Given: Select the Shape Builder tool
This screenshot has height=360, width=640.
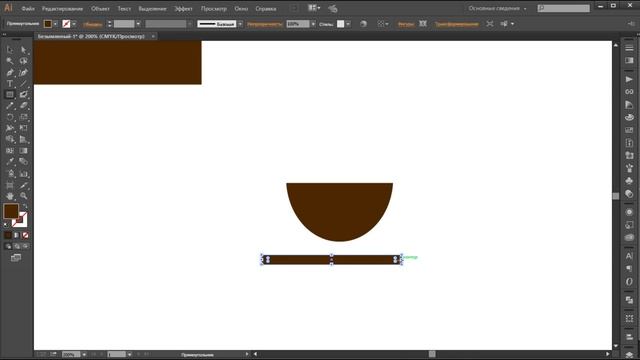Looking at the screenshot, I should click(x=10, y=139).
